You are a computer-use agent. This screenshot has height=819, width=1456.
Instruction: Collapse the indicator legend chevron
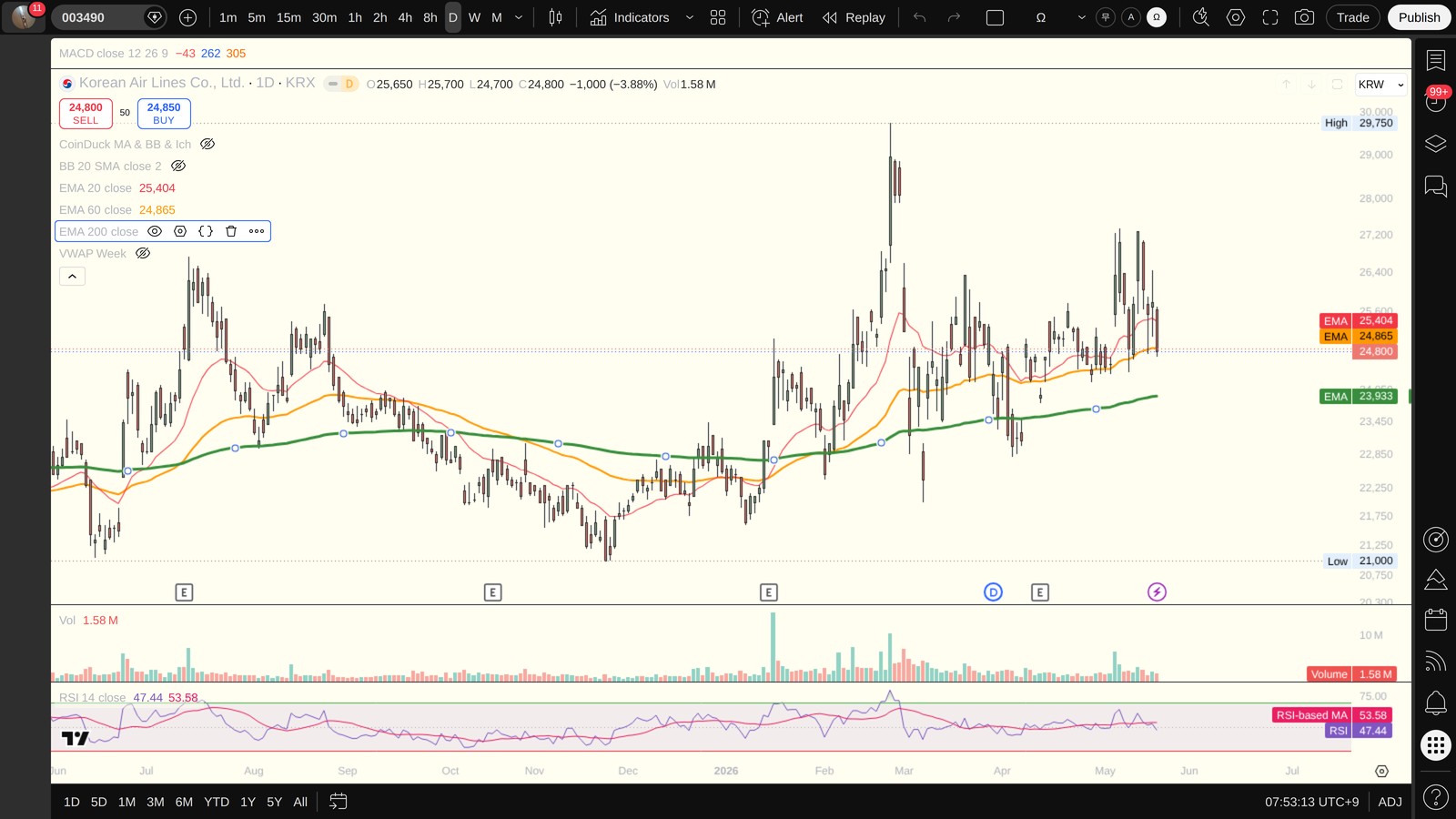coord(72,276)
